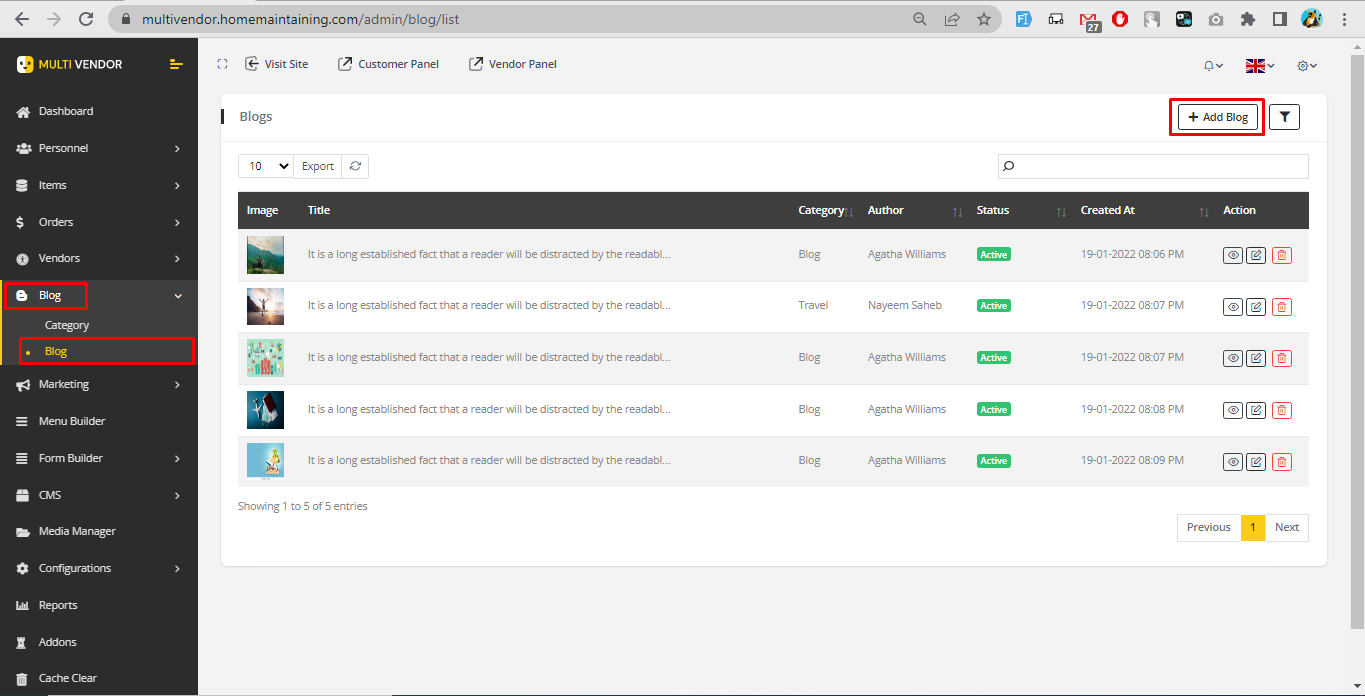1365x696 pixels.
Task: Click the search field above the table
Action: 1153,166
